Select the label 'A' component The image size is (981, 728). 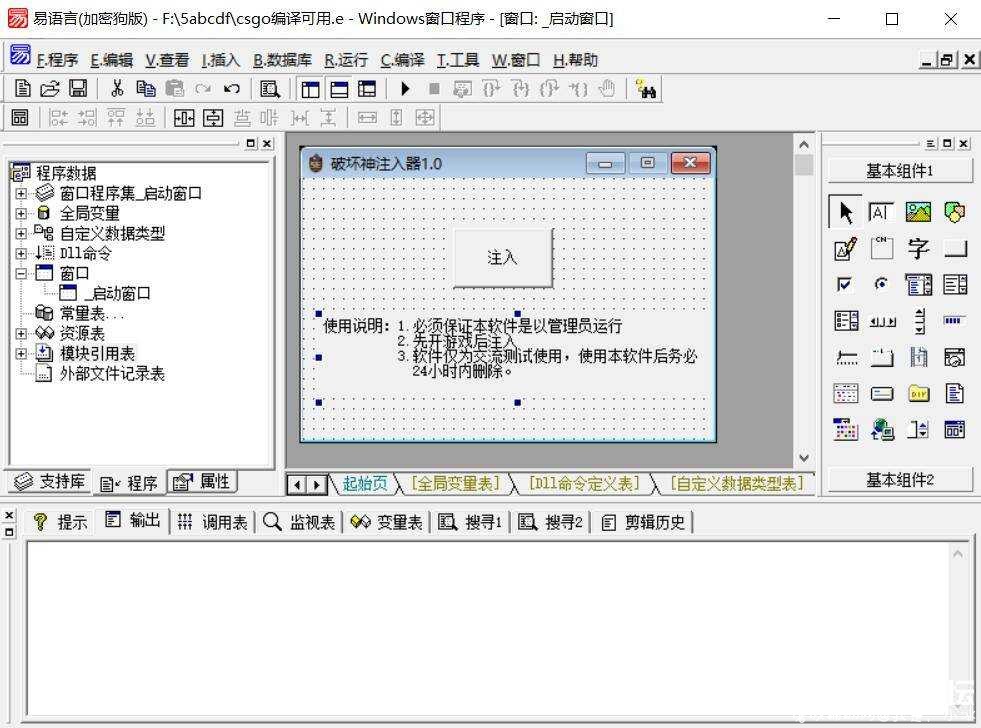click(x=881, y=213)
